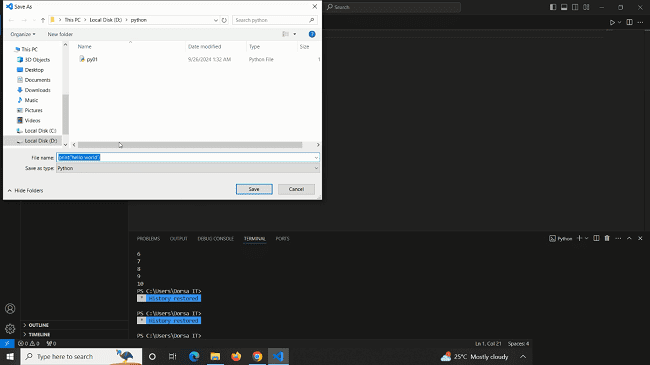
Task: Open the Accounts icon in activity bar
Action: (10, 309)
